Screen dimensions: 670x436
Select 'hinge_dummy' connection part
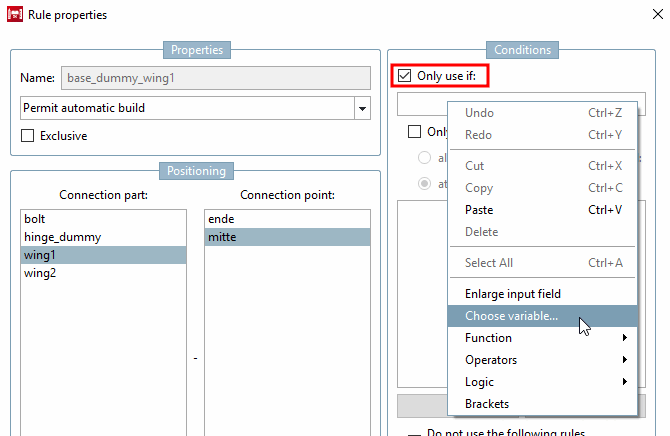[62, 237]
